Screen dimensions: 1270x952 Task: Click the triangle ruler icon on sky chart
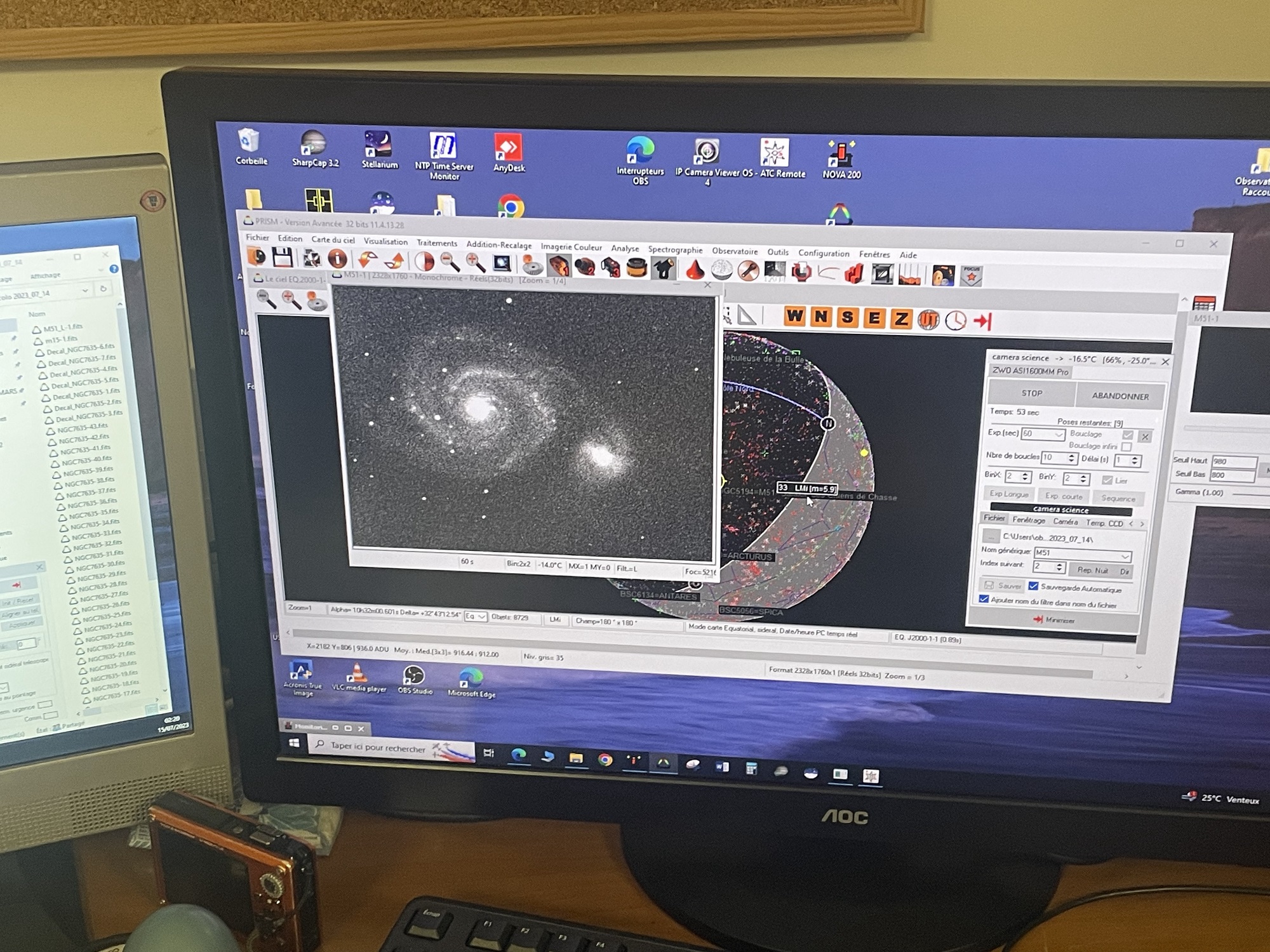click(747, 315)
